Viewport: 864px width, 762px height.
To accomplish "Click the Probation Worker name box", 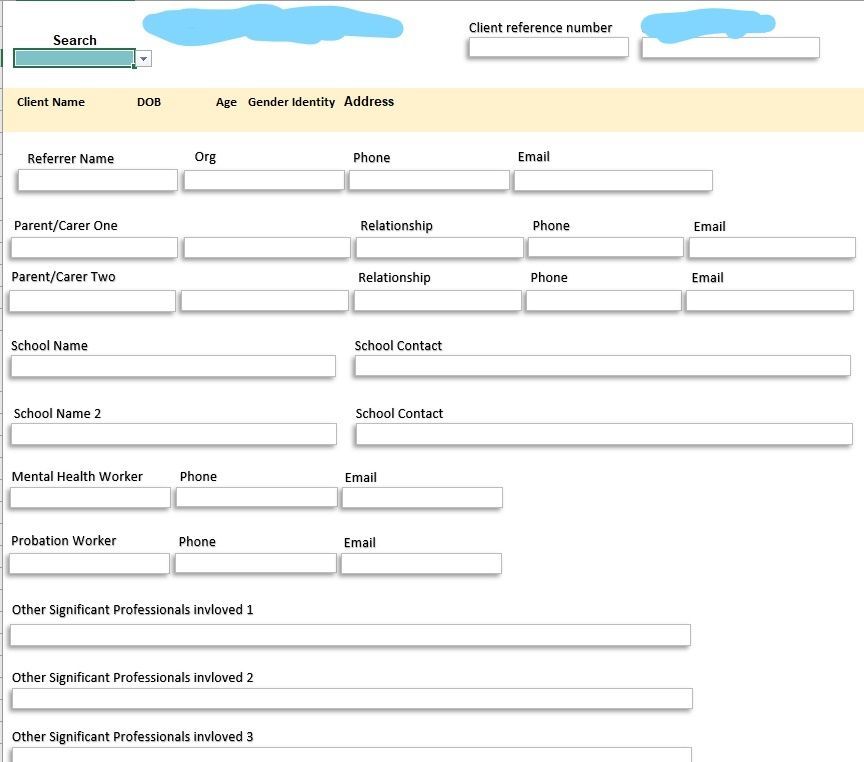I will [89, 564].
